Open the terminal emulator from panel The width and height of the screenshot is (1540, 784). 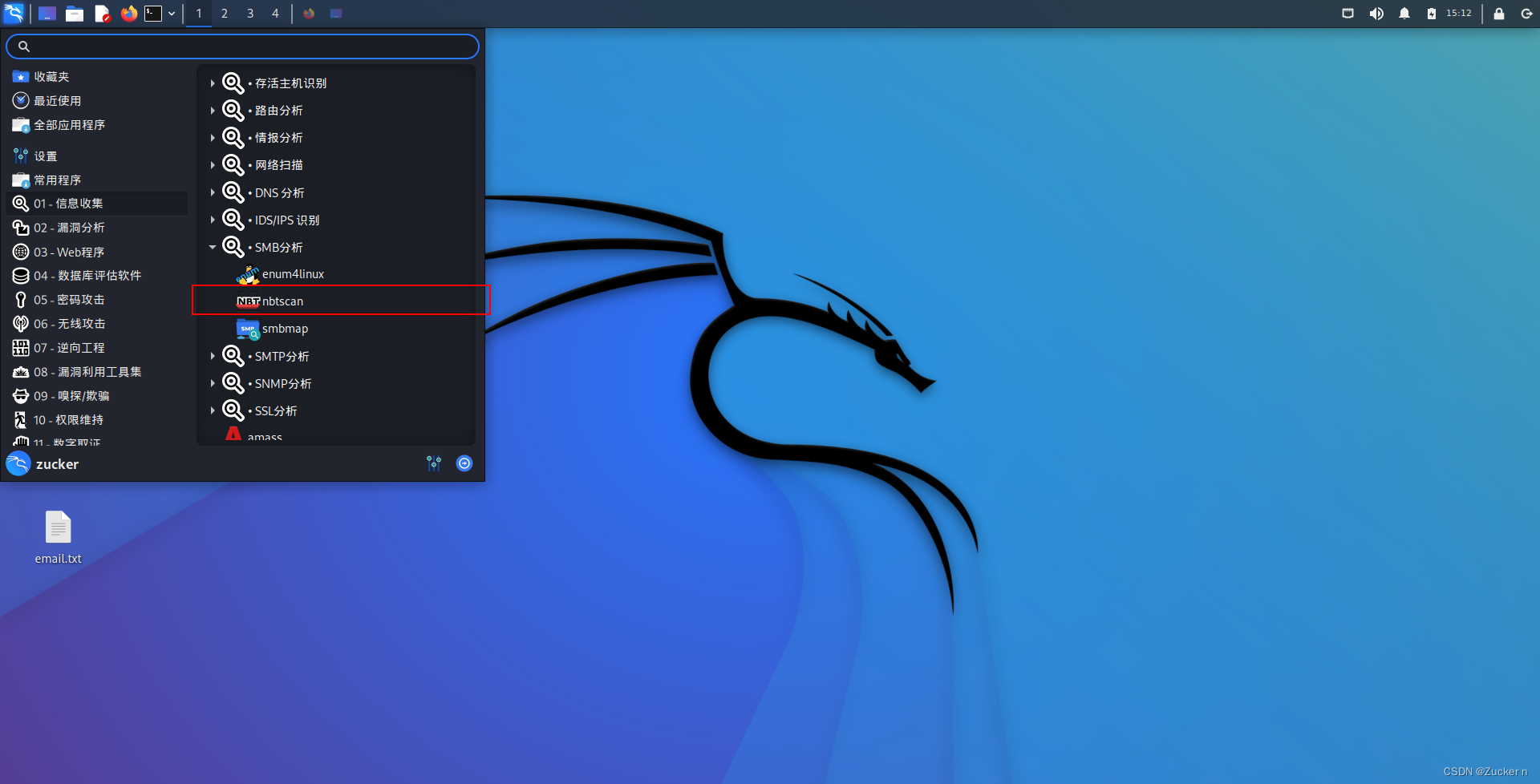pyautogui.click(x=153, y=14)
